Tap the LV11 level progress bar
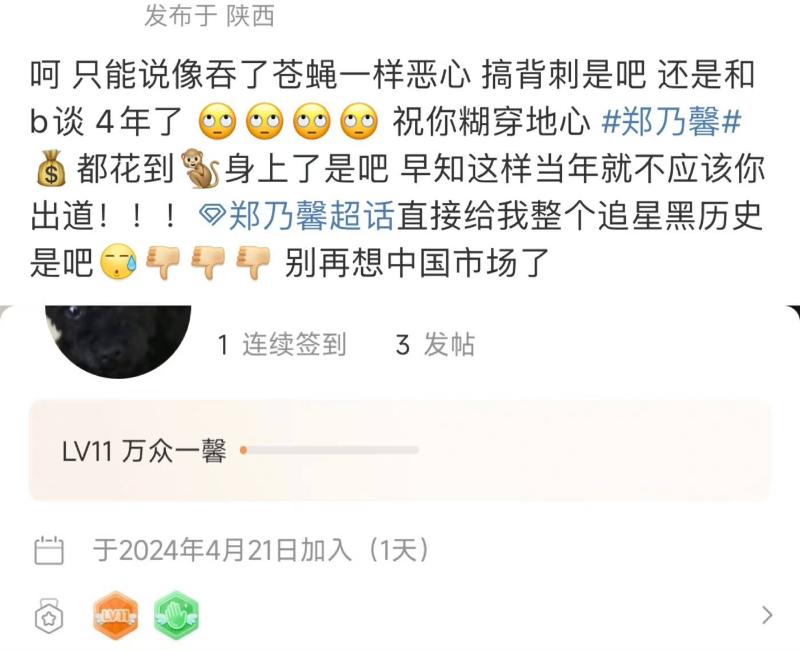 (x=330, y=450)
